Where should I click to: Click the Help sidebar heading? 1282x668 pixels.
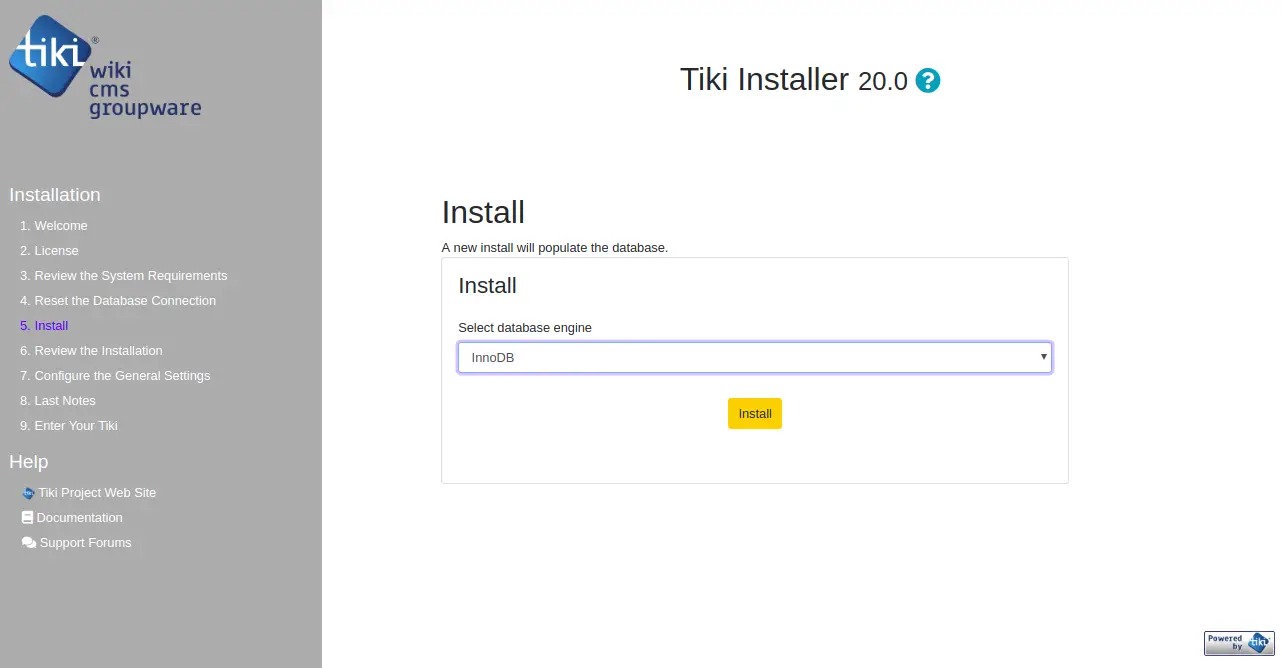click(x=29, y=462)
